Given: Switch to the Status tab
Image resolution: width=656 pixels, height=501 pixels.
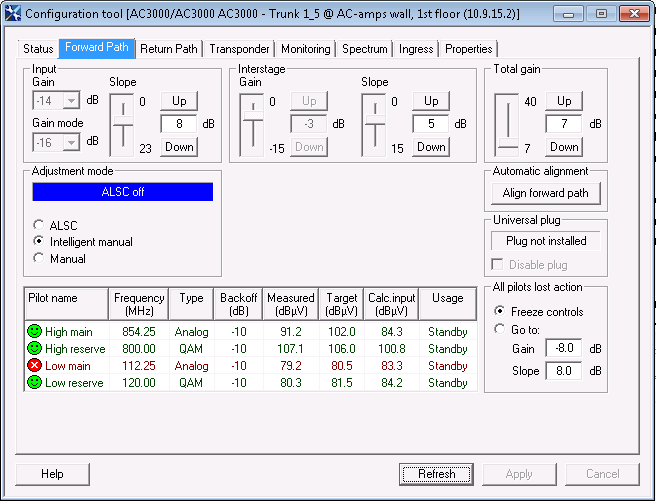Looking at the screenshot, I should click(38, 49).
